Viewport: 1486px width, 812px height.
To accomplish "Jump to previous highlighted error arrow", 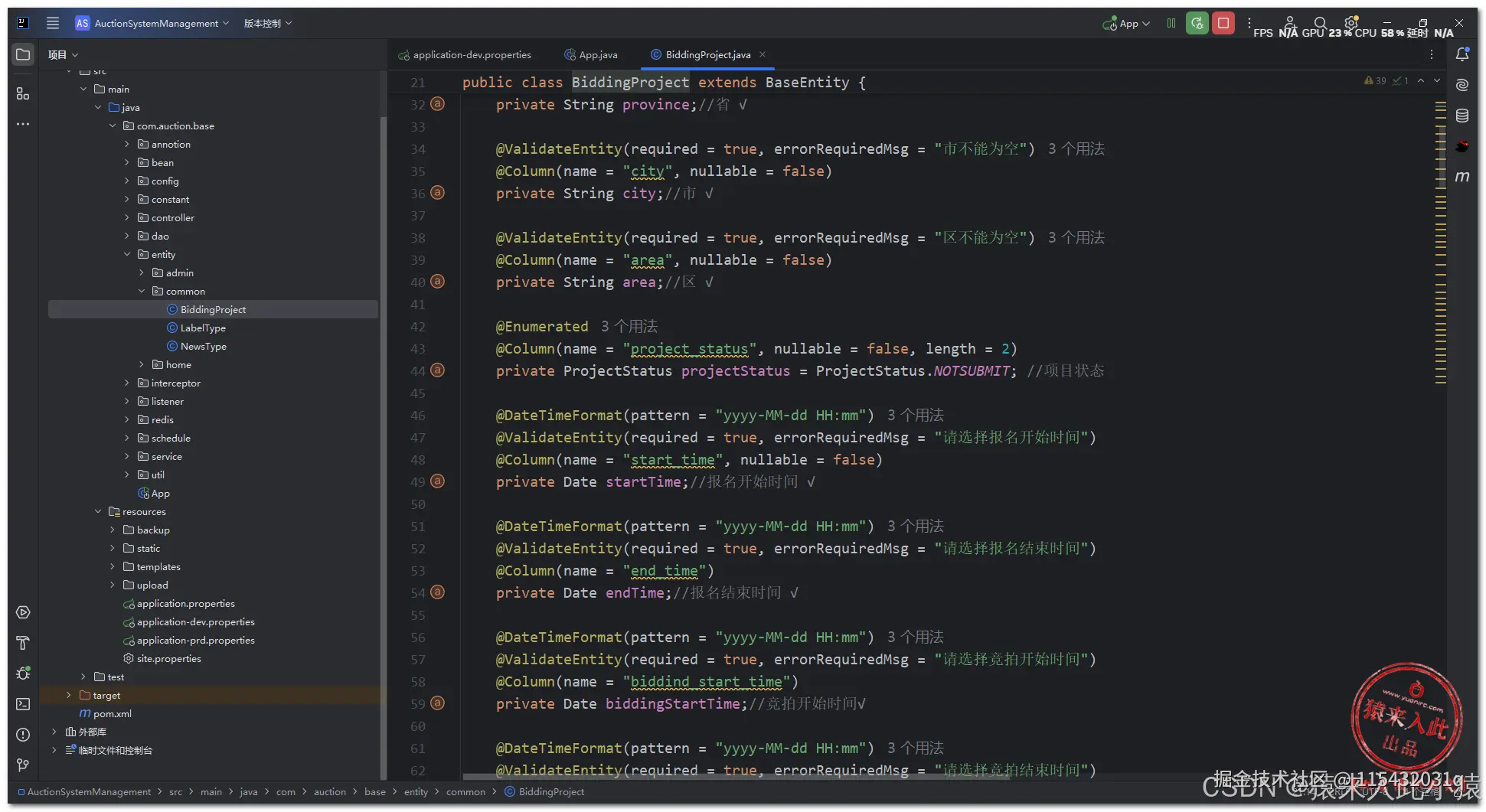I will click(1421, 80).
